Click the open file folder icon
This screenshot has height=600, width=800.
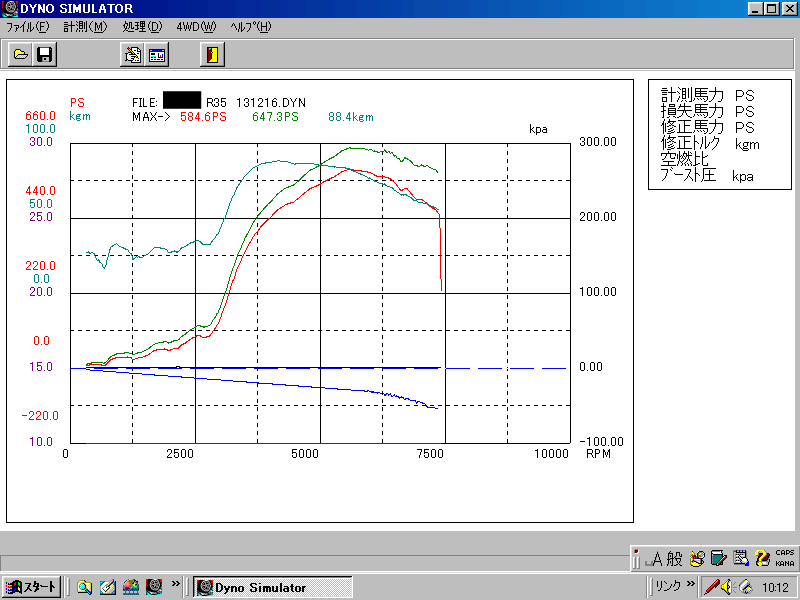click(x=20, y=55)
